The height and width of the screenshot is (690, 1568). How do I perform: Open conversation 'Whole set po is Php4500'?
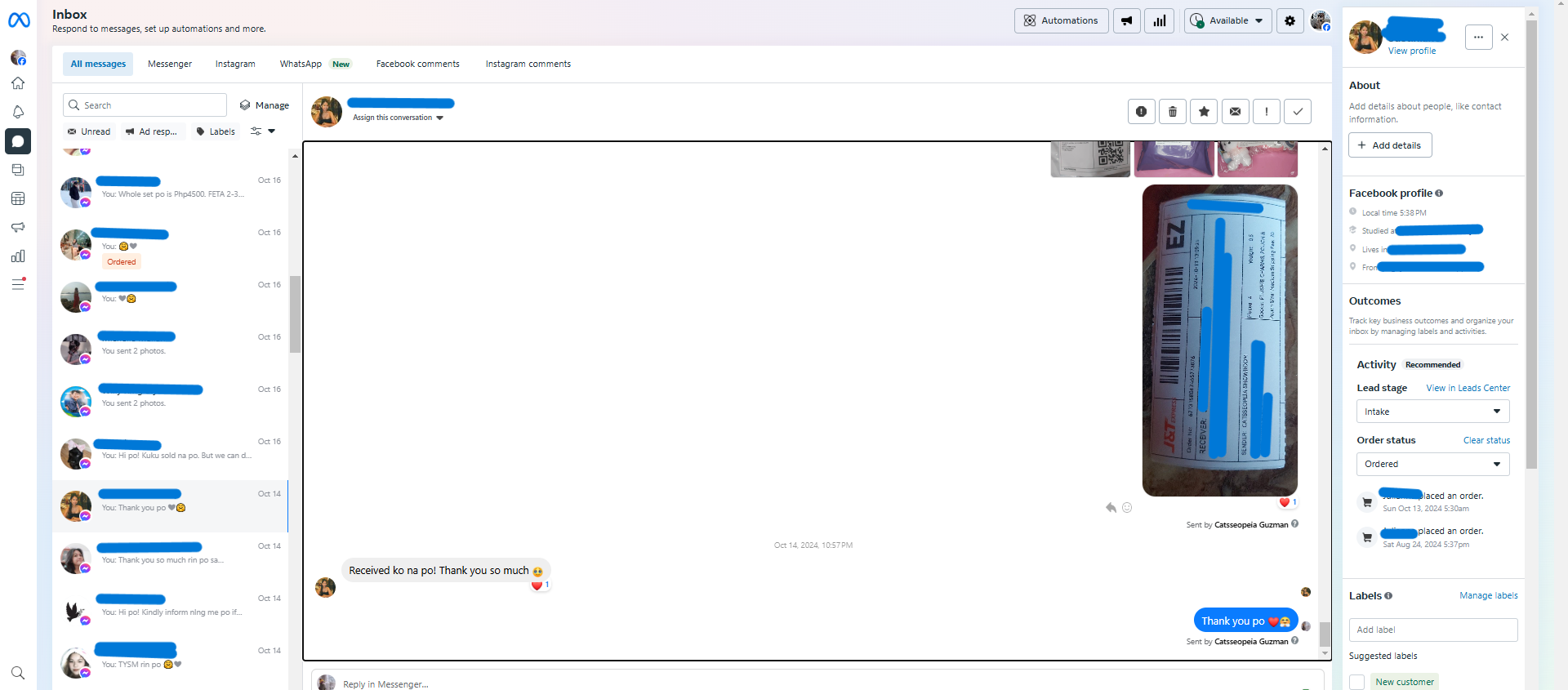coord(171,193)
